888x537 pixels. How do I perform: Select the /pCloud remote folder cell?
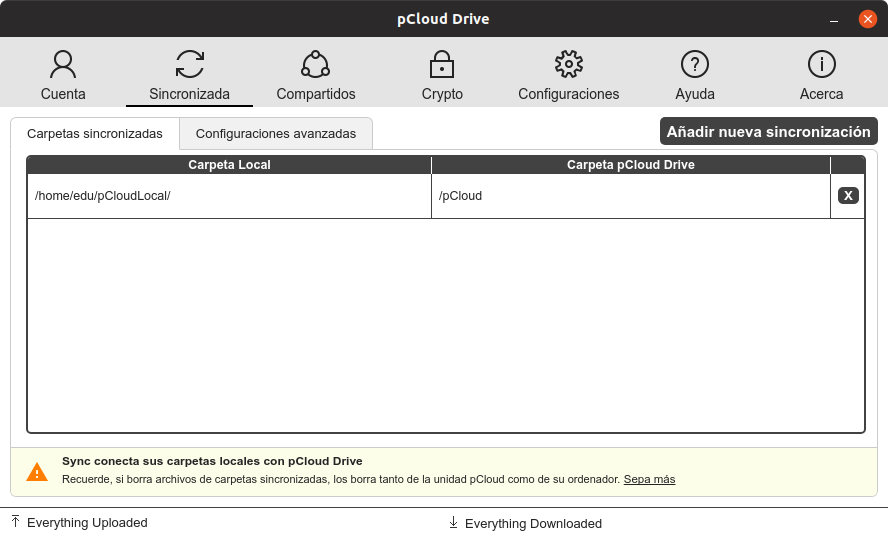[x=631, y=196]
